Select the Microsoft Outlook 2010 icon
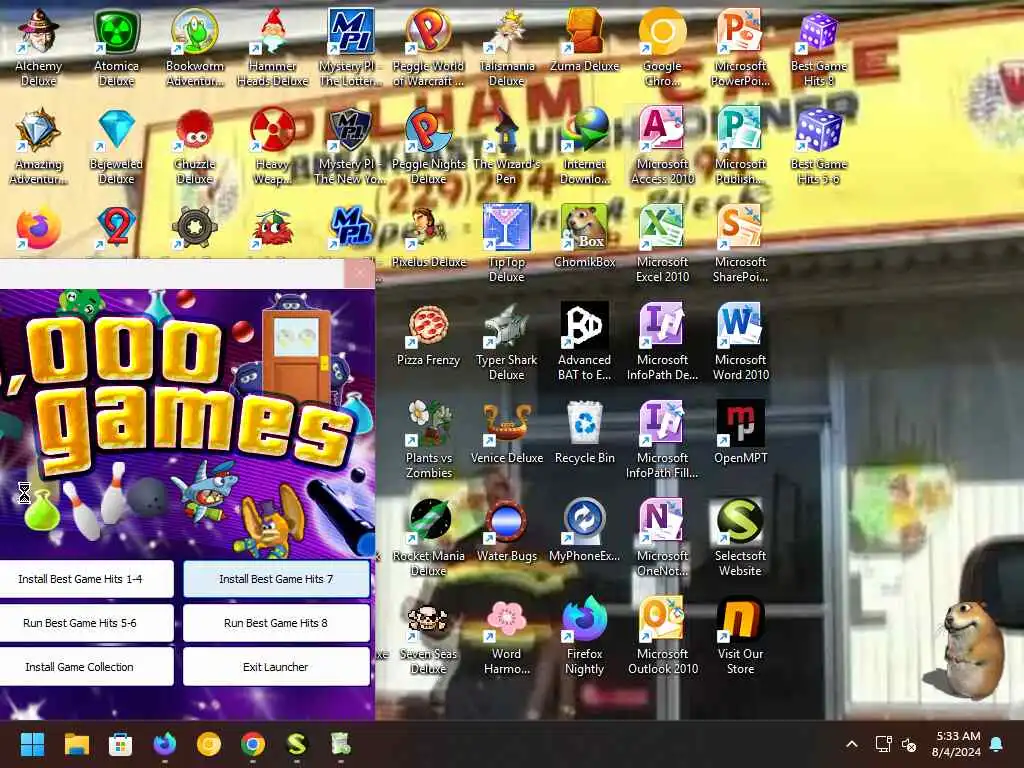Image resolution: width=1024 pixels, height=768 pixels. (662, 636)
